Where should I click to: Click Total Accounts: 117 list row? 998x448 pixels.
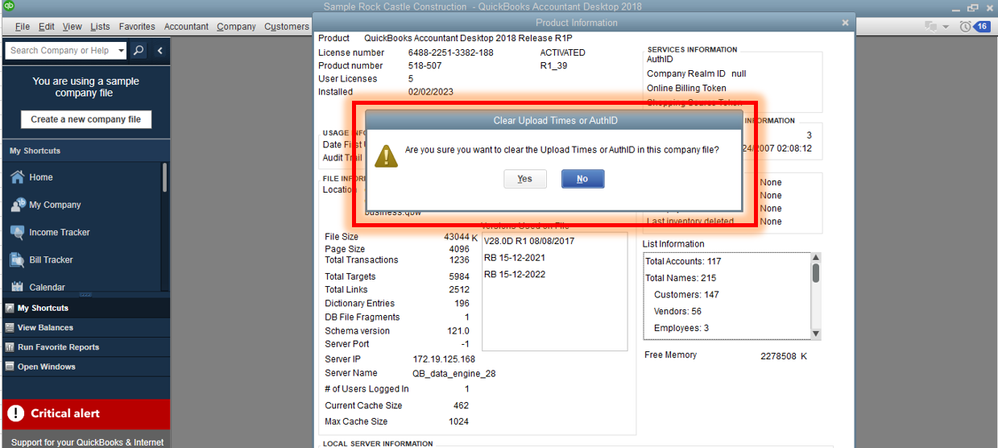(683, 261)
